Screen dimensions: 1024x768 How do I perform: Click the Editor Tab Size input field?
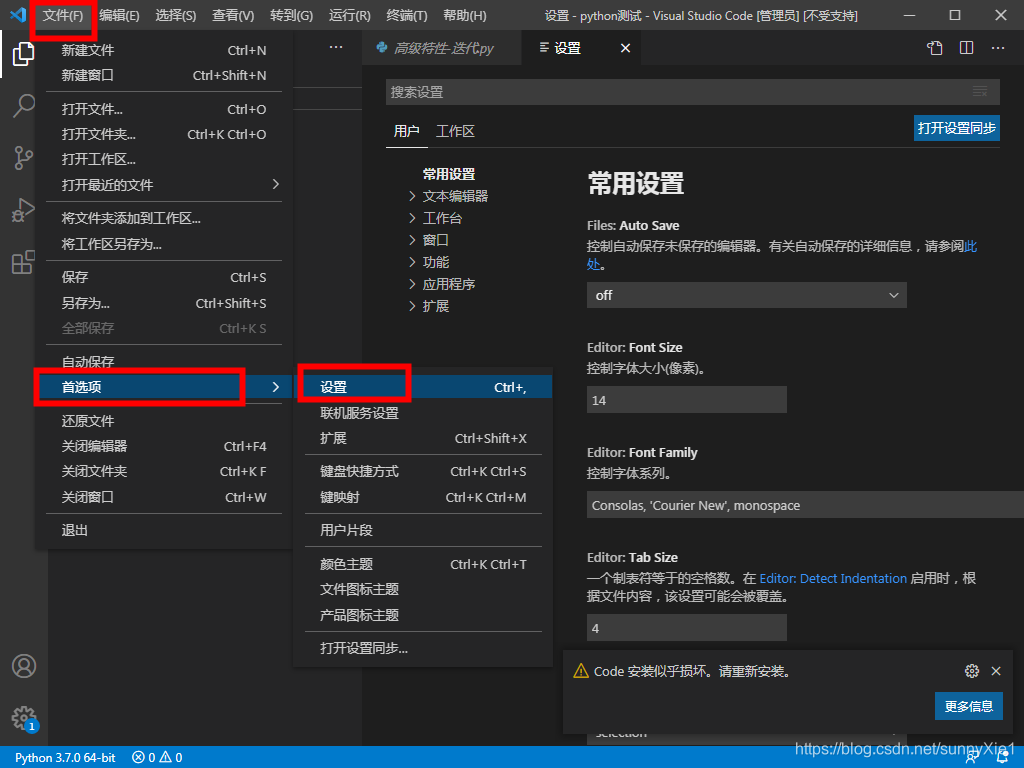(x=686, y=628)
